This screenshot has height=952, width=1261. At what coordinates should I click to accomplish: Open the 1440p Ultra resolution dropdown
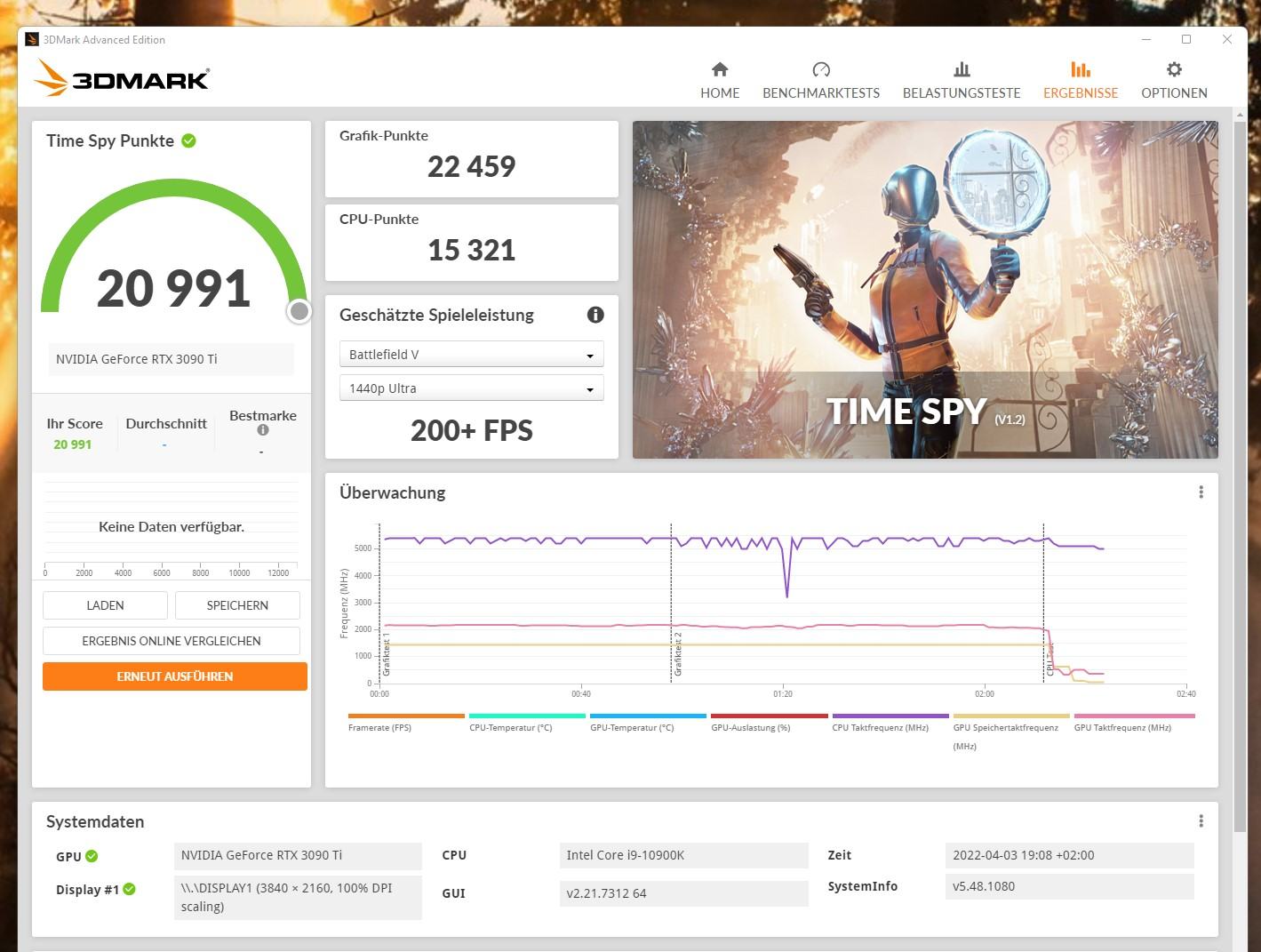(471, 388)
